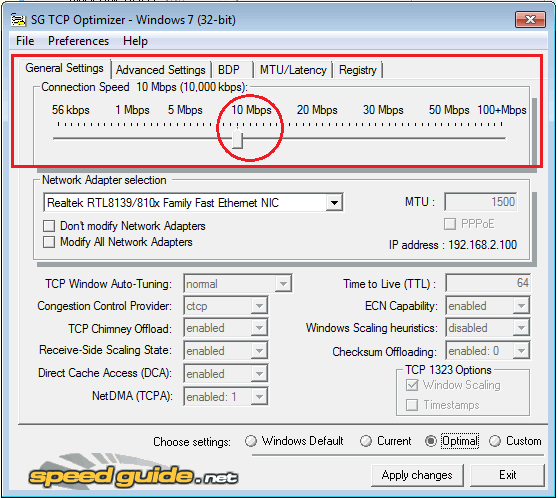
Task: Click the MTU value field
Action: (481, 202)
